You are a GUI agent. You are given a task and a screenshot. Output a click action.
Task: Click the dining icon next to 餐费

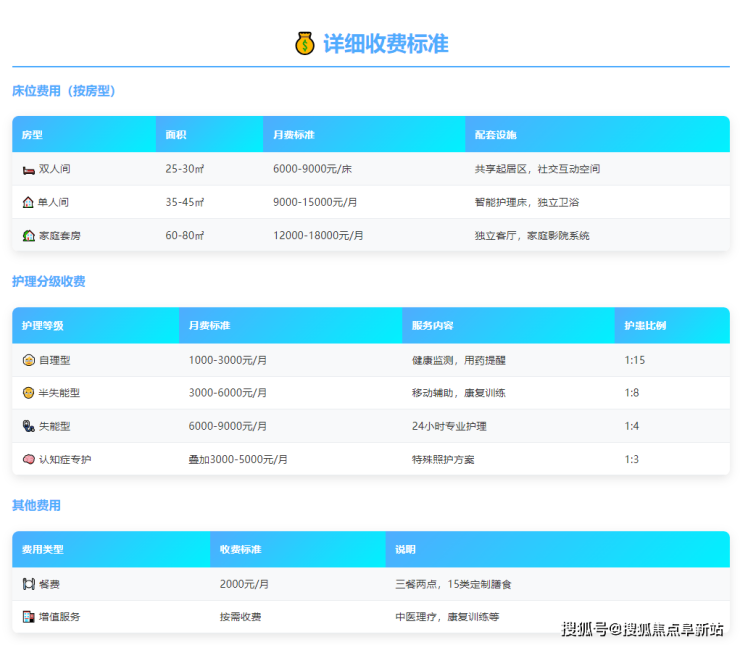(28, 583)
